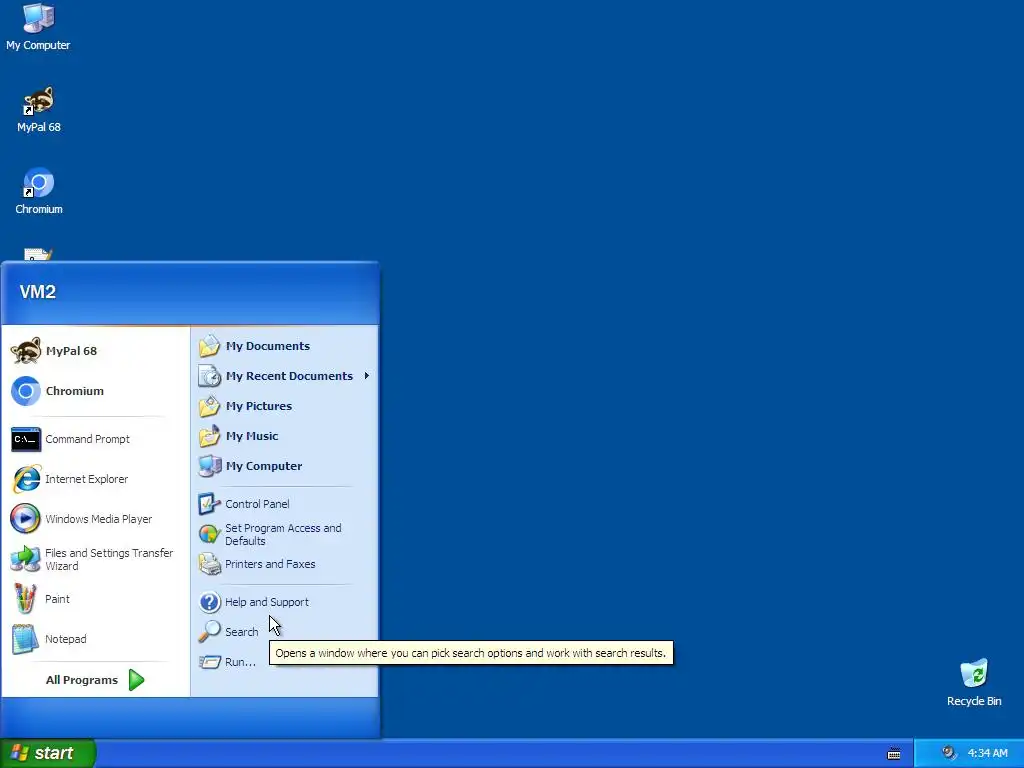Click the My Documents label text
This screenshot has height=768, width=1024.
tap(268, 346)
